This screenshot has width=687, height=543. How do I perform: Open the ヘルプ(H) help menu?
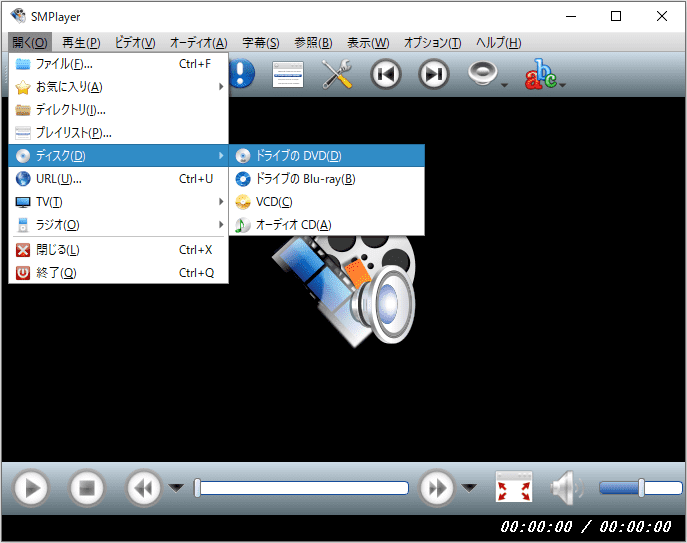pyautogui.click(x=499, y=43)
